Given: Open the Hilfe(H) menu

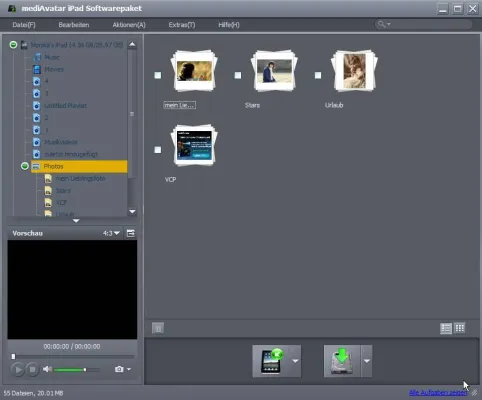Looking at the screenshot, I should [229, 25].
